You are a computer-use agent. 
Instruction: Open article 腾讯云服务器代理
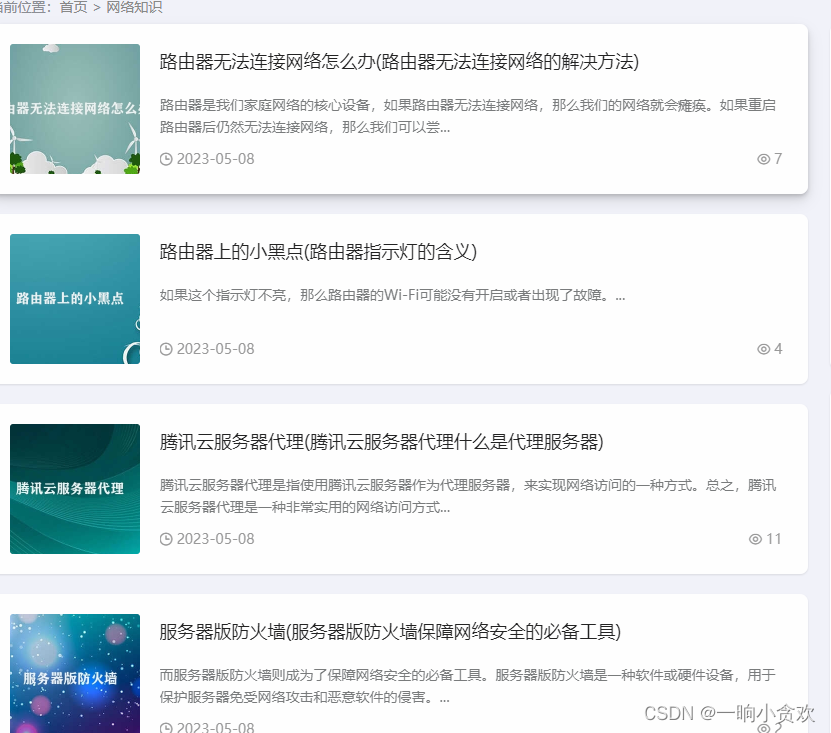(384, 442)
